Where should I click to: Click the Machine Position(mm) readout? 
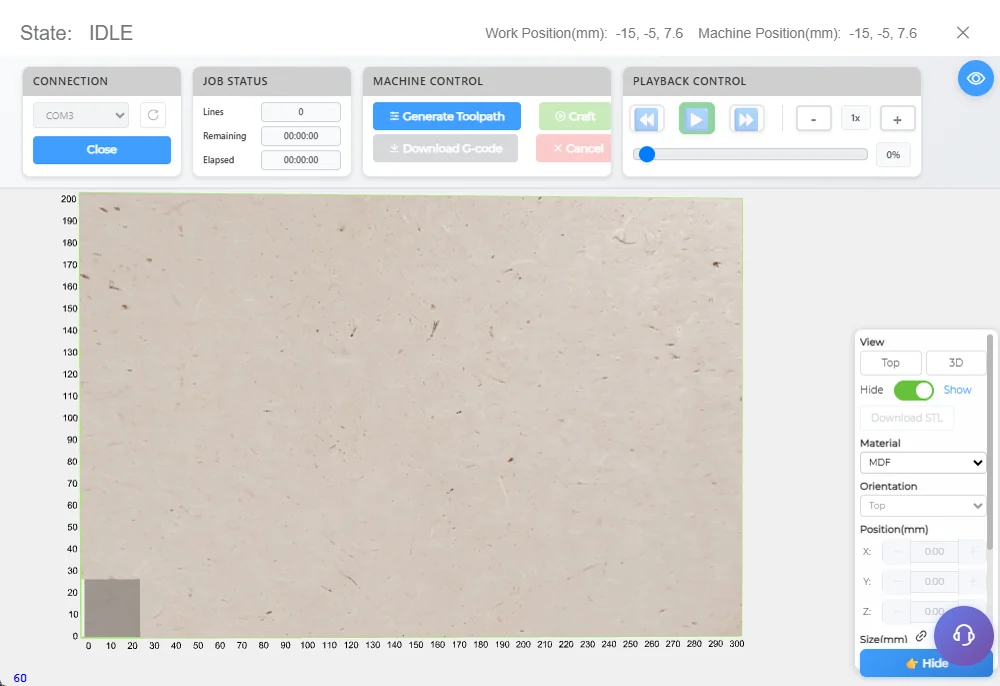[807, 33]
